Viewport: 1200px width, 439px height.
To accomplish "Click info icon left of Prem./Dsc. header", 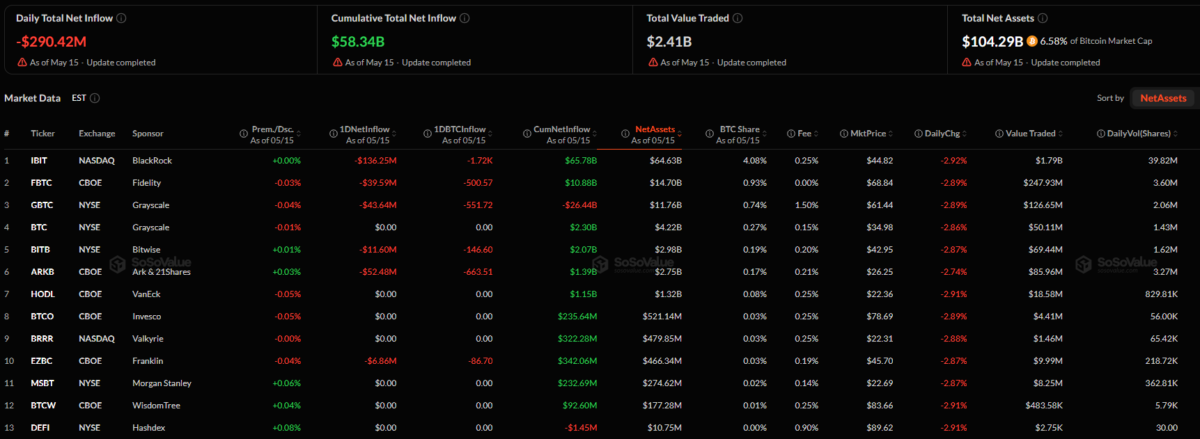I will [244, 133].
